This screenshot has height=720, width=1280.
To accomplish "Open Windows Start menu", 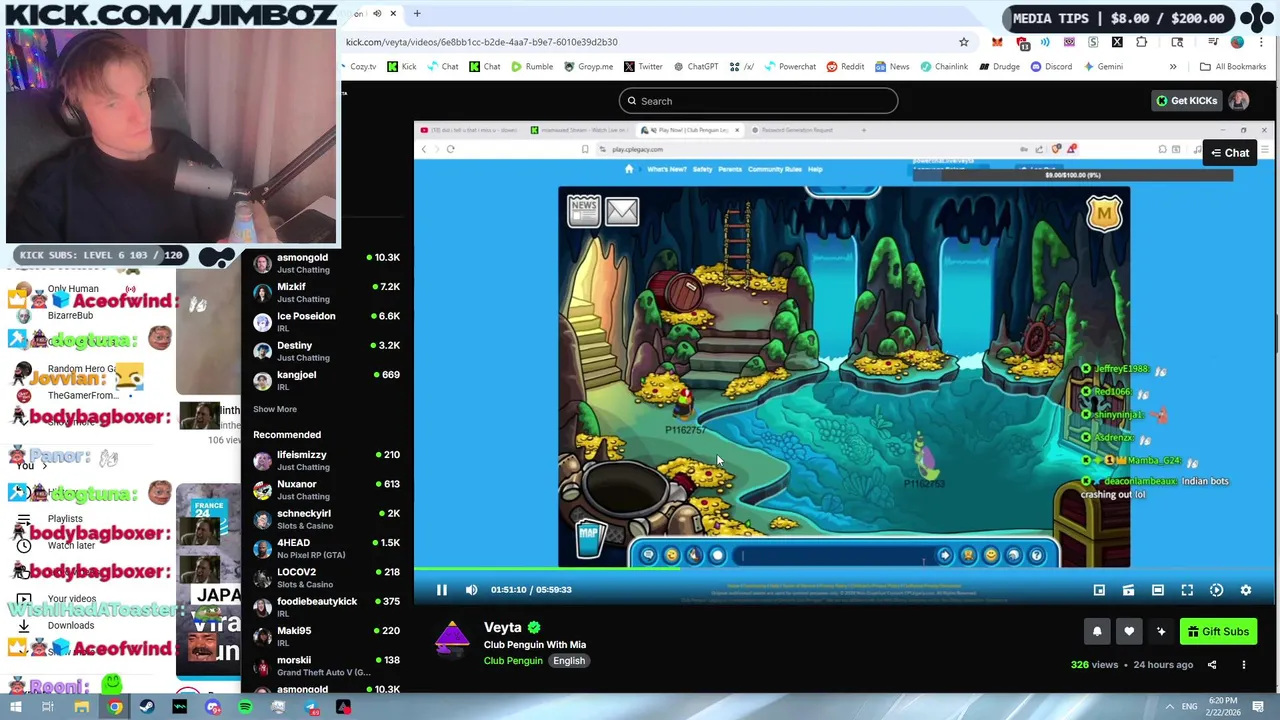I will 15,708.
